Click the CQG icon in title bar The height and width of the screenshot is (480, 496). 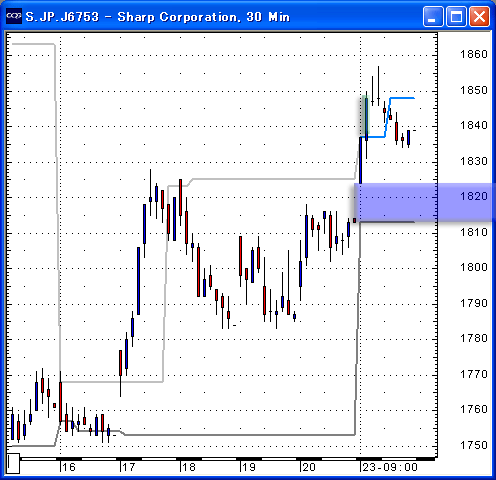(x=14, y=16)
